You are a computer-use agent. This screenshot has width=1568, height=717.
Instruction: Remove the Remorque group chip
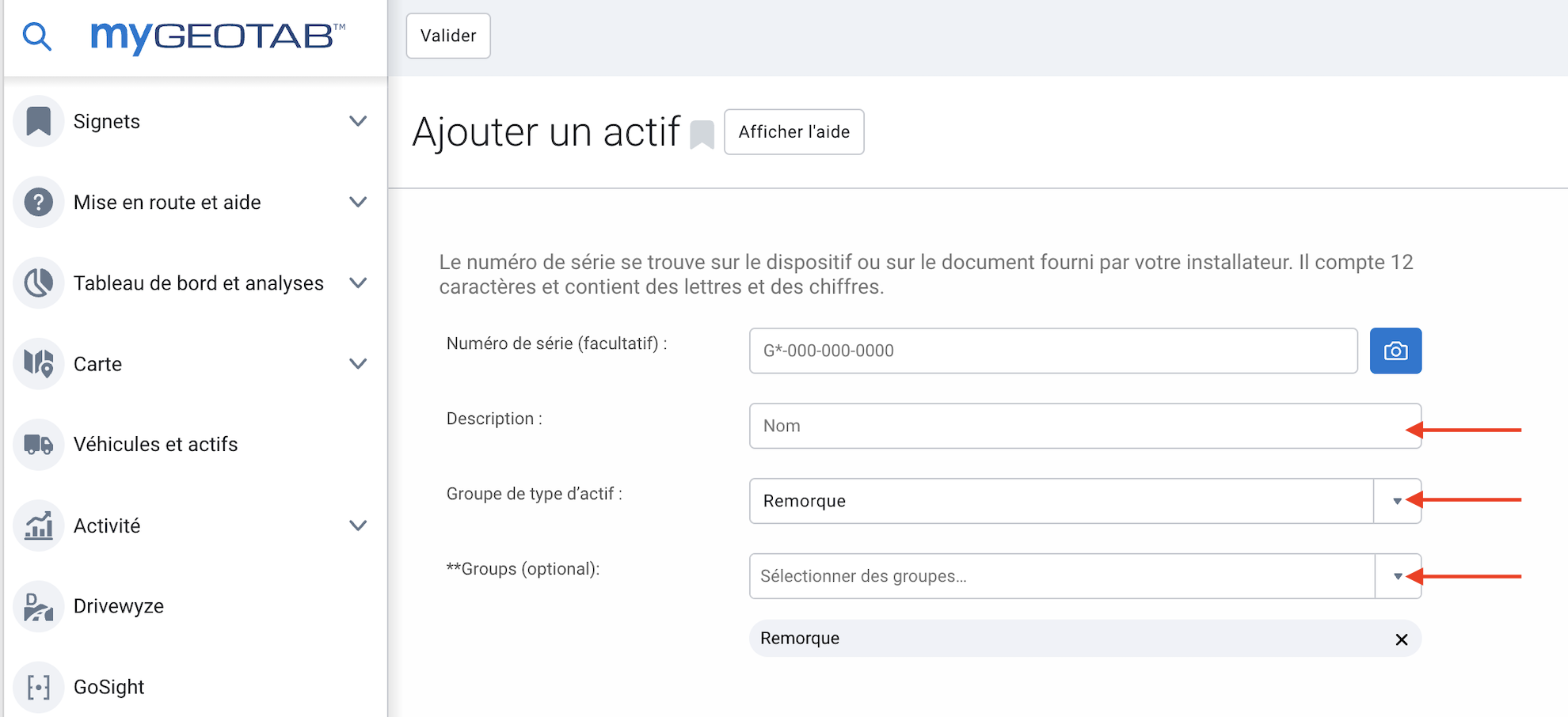coord(1401,639)
